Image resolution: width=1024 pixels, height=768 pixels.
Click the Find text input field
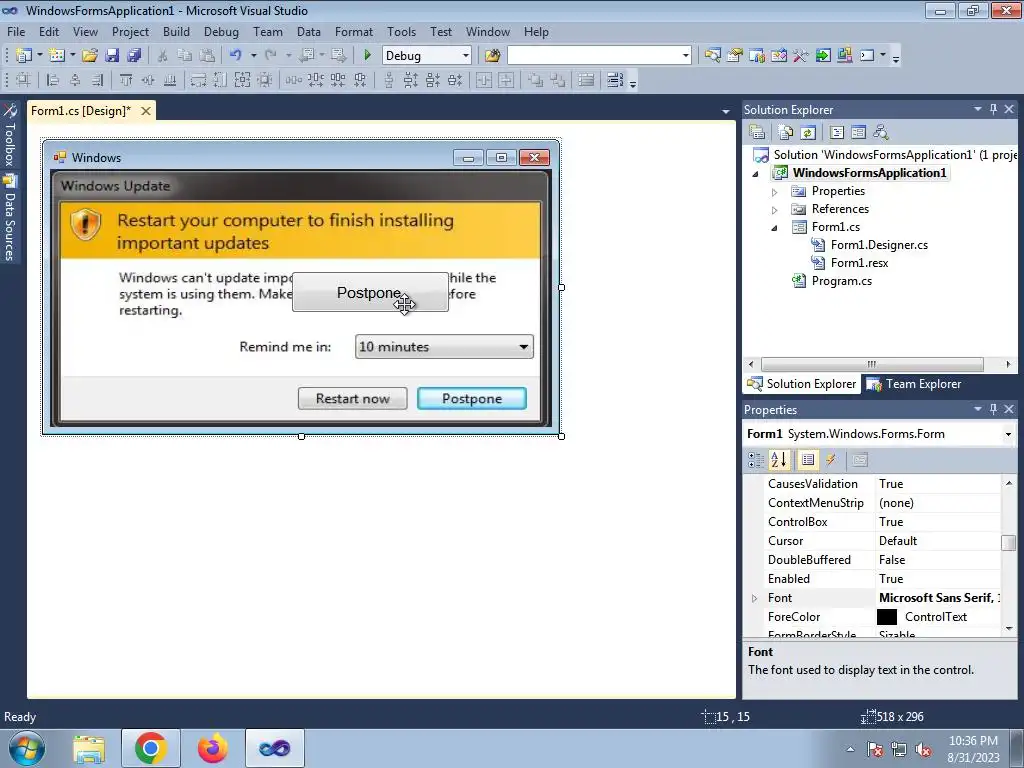pyautogui.click(x=593, y=56)
